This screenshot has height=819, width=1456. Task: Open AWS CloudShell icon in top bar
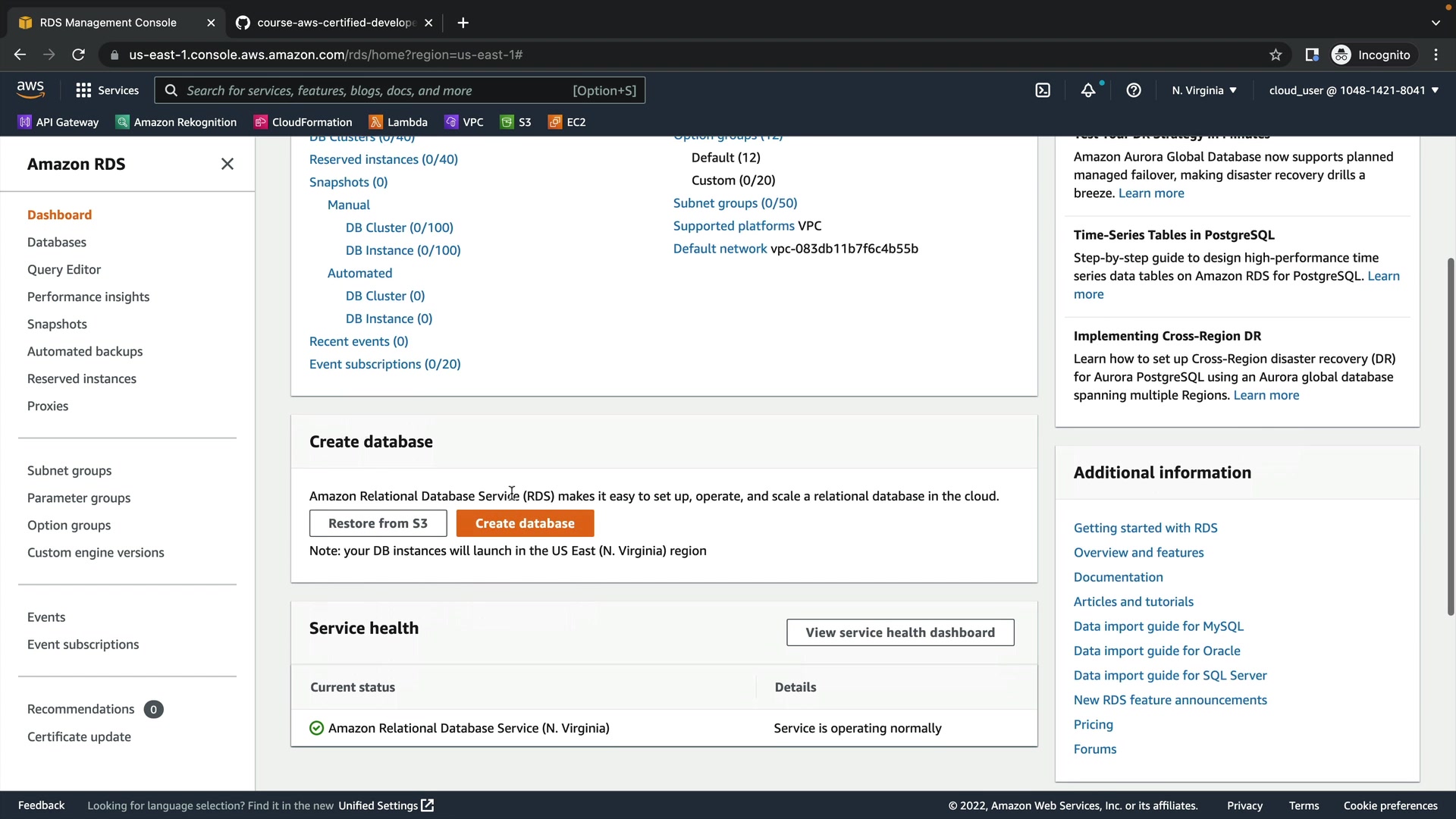(1043, 90)
